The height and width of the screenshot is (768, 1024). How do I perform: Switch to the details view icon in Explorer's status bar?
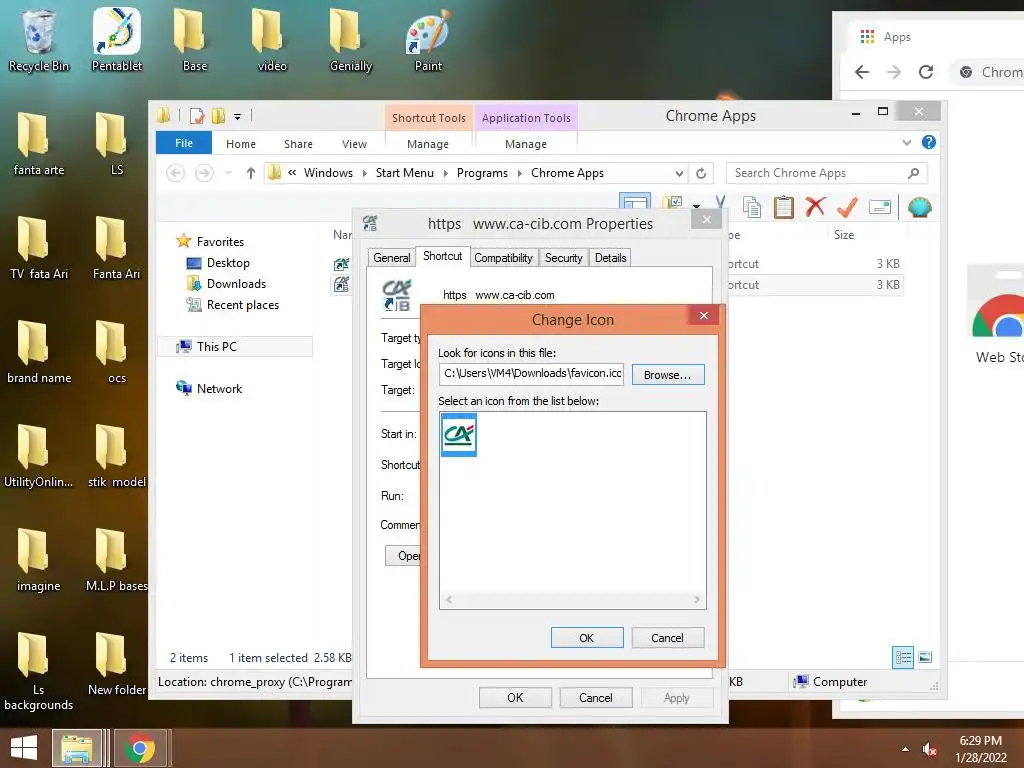click(x=903, y=657)
